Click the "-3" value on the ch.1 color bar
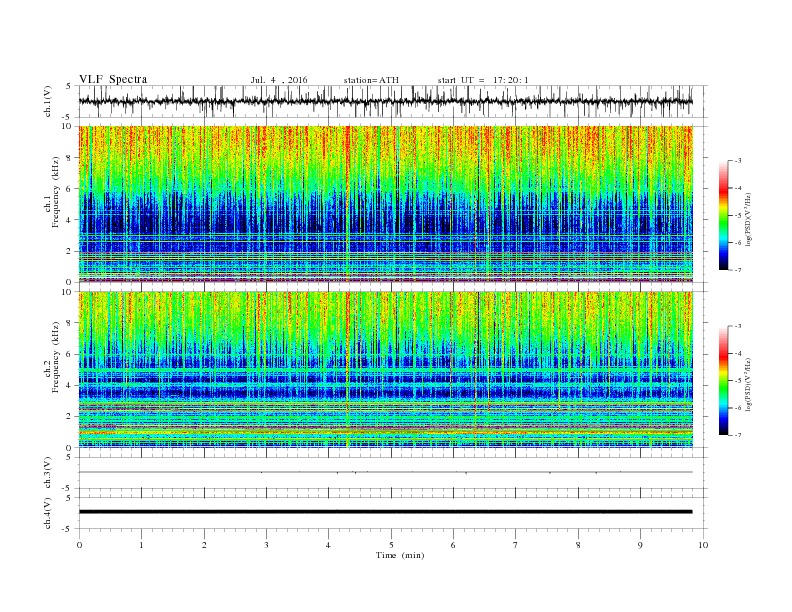Image resolution: width=792 pixels, height=612 pixels. point(737,161)
